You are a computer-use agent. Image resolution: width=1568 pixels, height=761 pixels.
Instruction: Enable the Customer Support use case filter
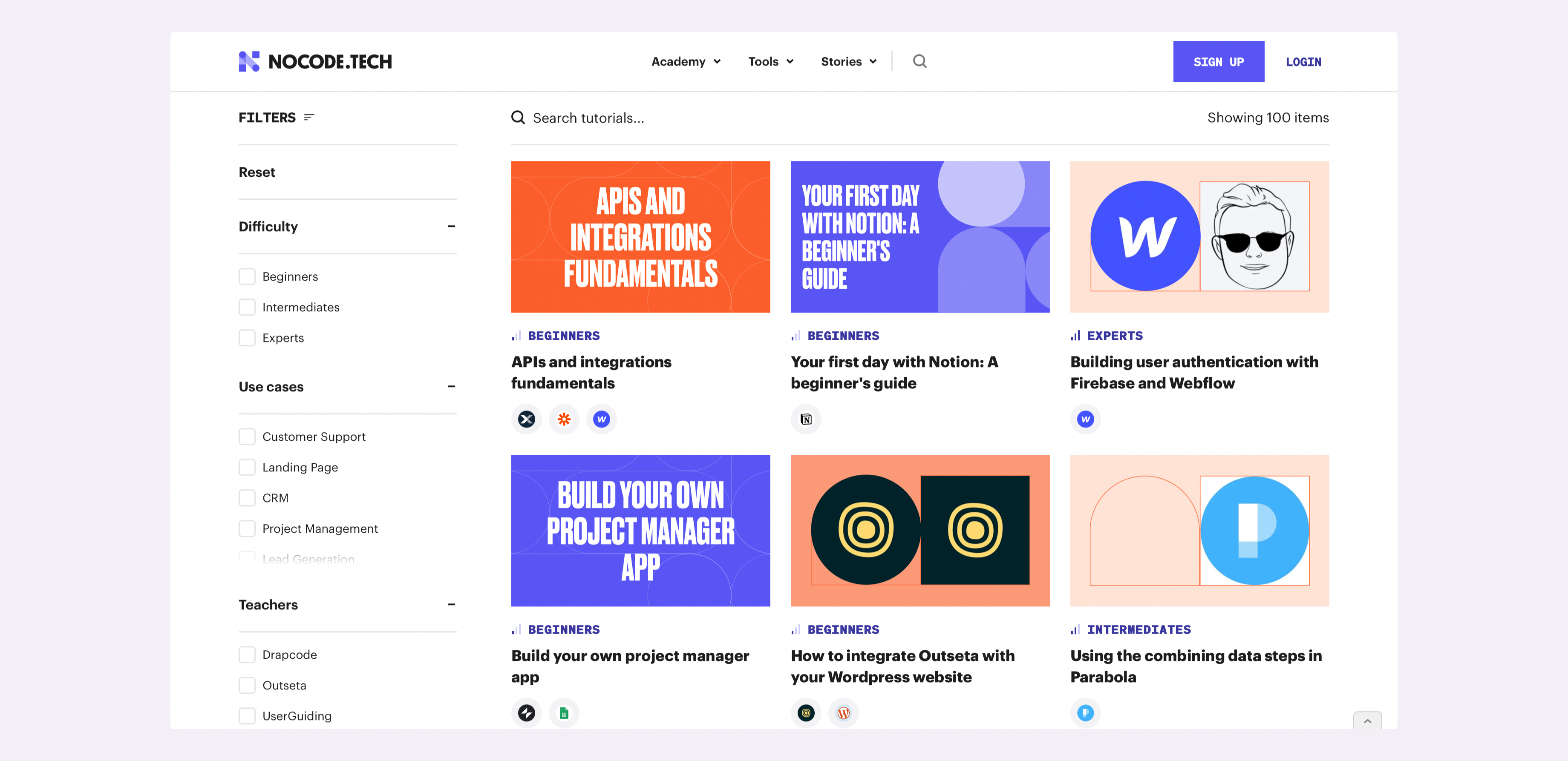point(247,437)
